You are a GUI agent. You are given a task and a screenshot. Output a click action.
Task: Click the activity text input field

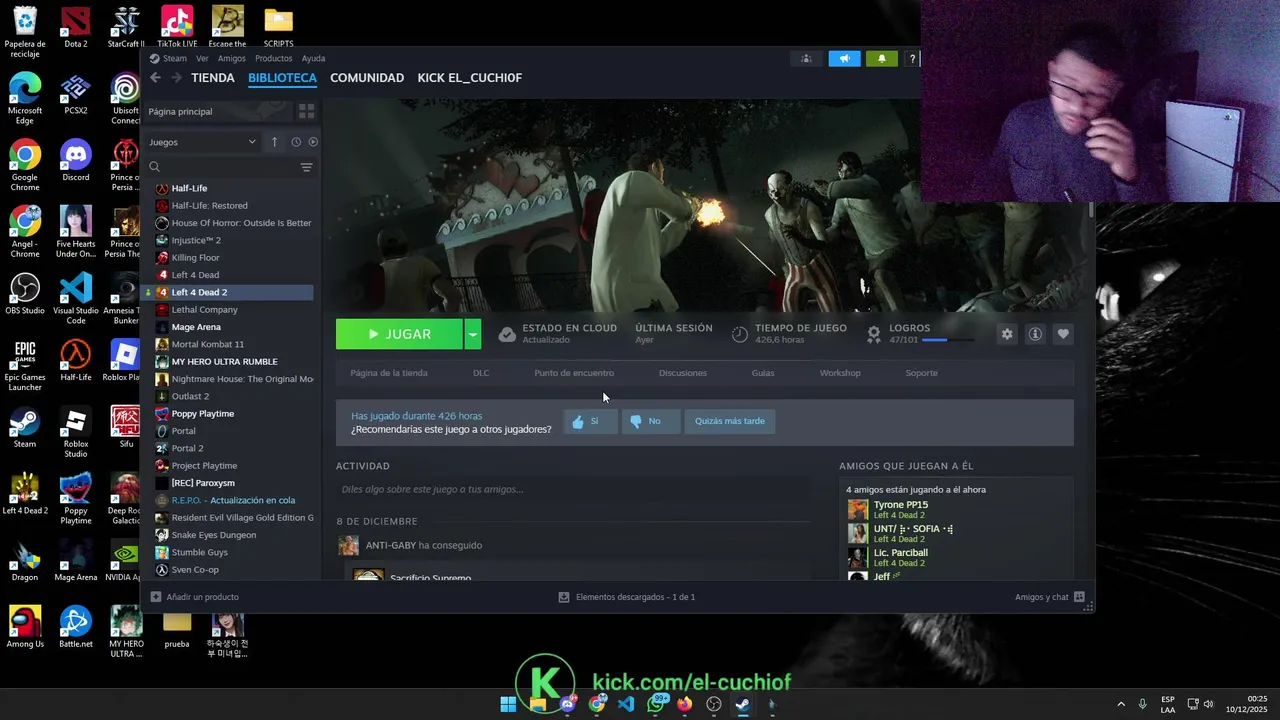[575, 489]
